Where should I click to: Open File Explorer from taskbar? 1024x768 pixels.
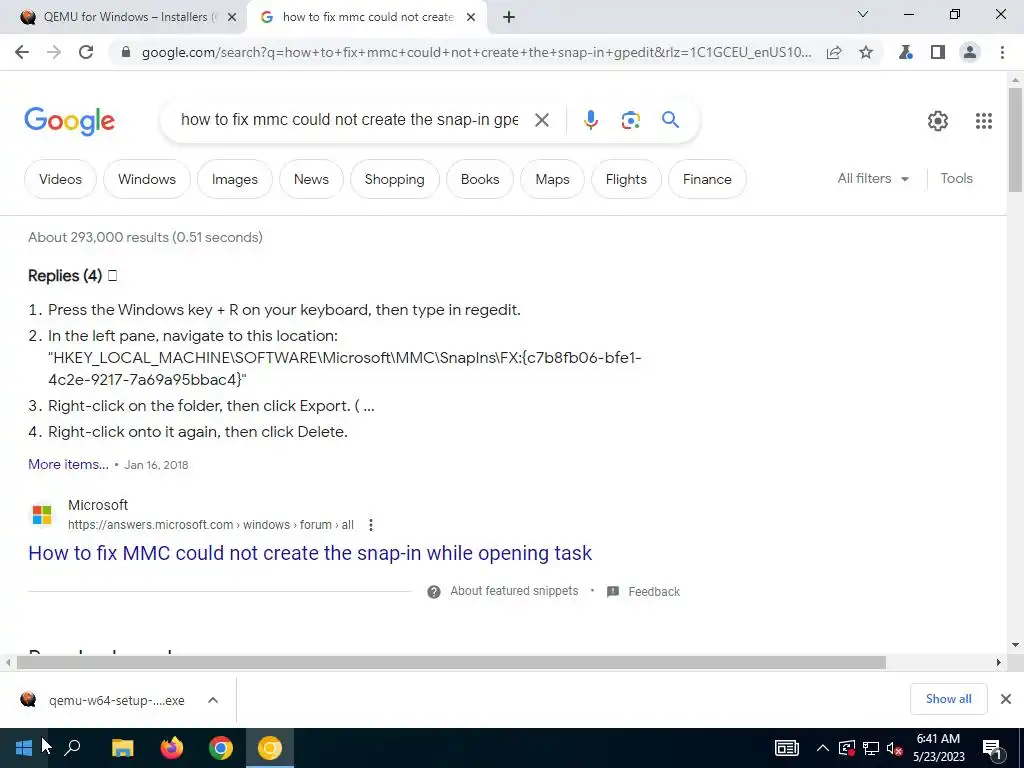tap(123, 748)
